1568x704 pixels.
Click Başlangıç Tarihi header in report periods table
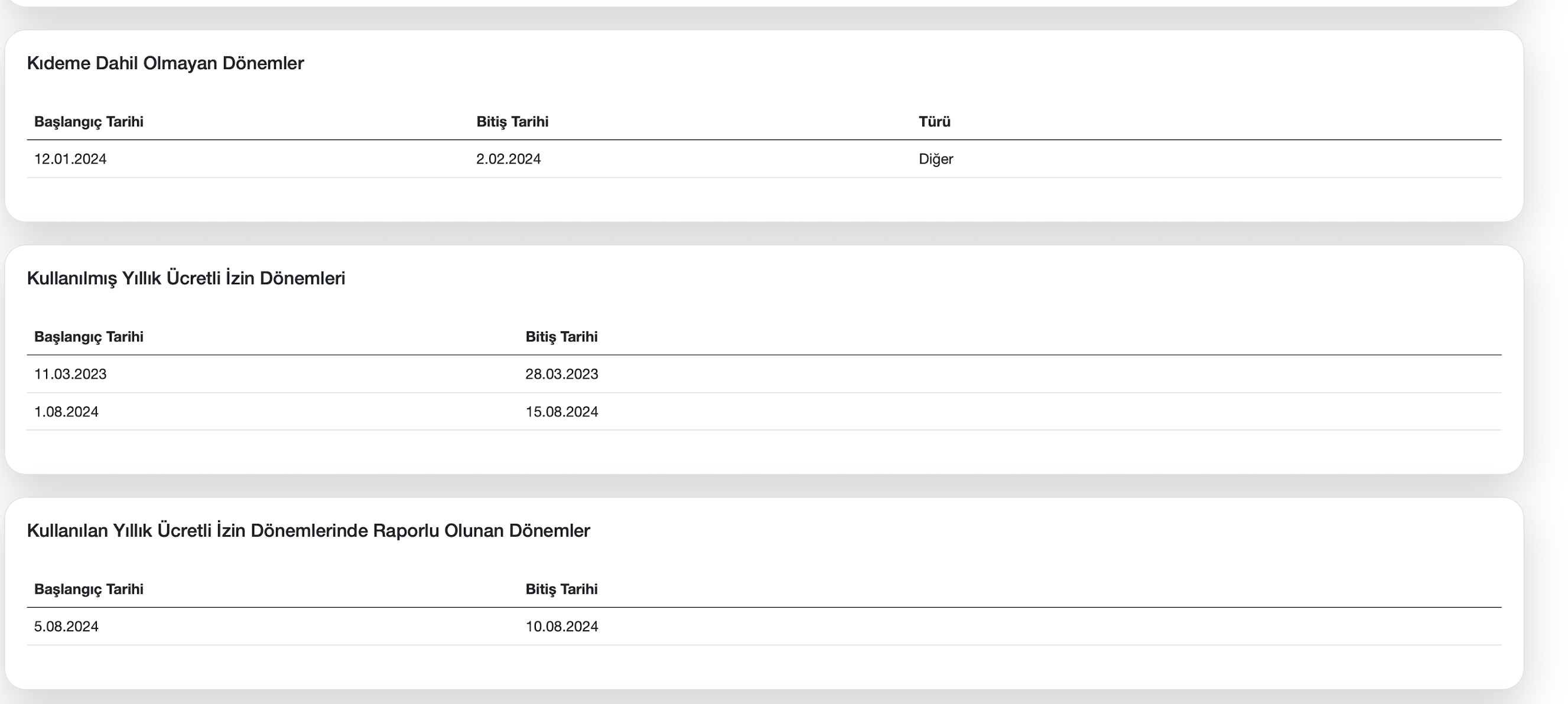(x=89, y=589)
